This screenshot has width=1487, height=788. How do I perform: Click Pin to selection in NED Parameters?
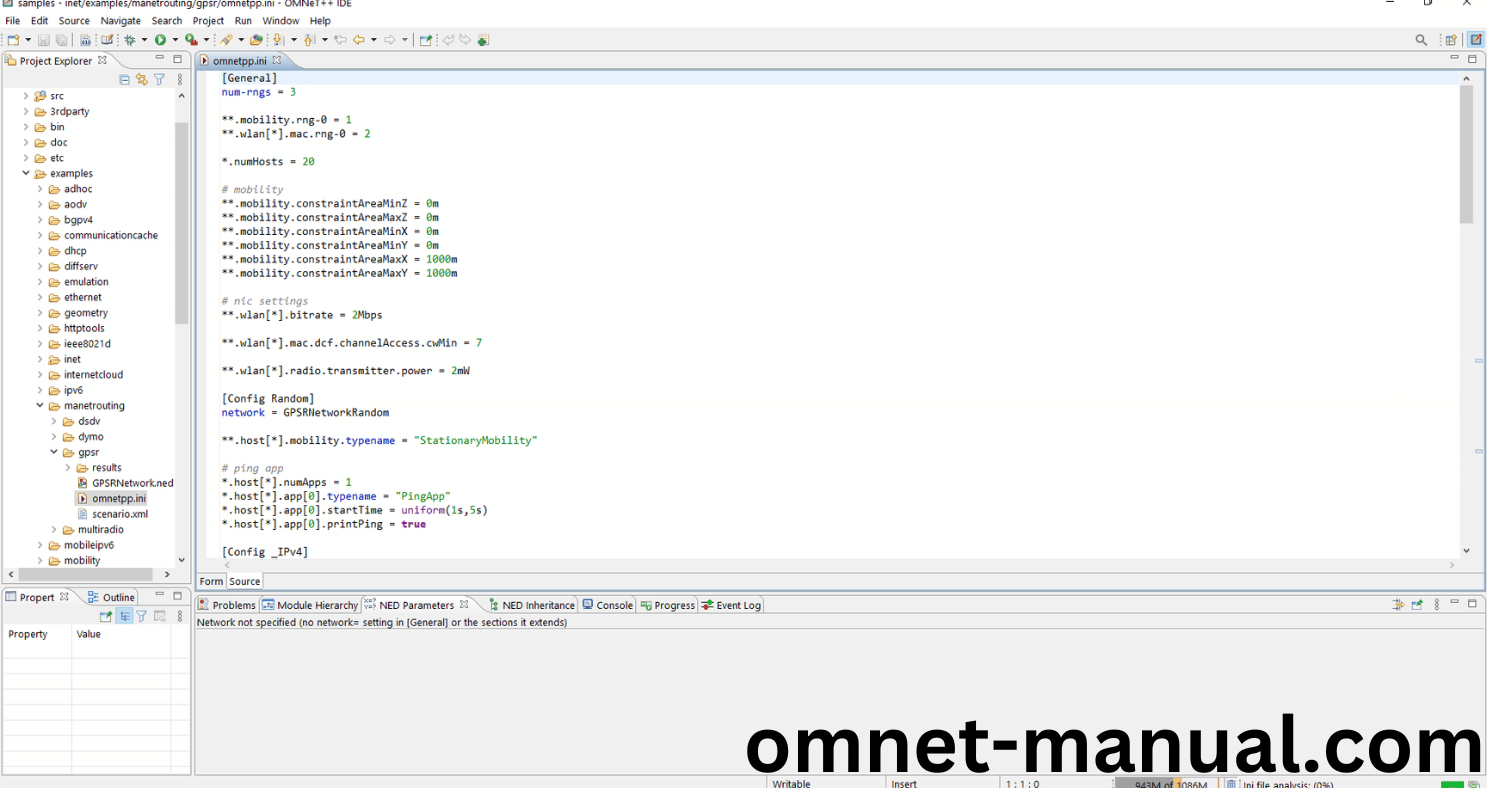coord(1417,604)
